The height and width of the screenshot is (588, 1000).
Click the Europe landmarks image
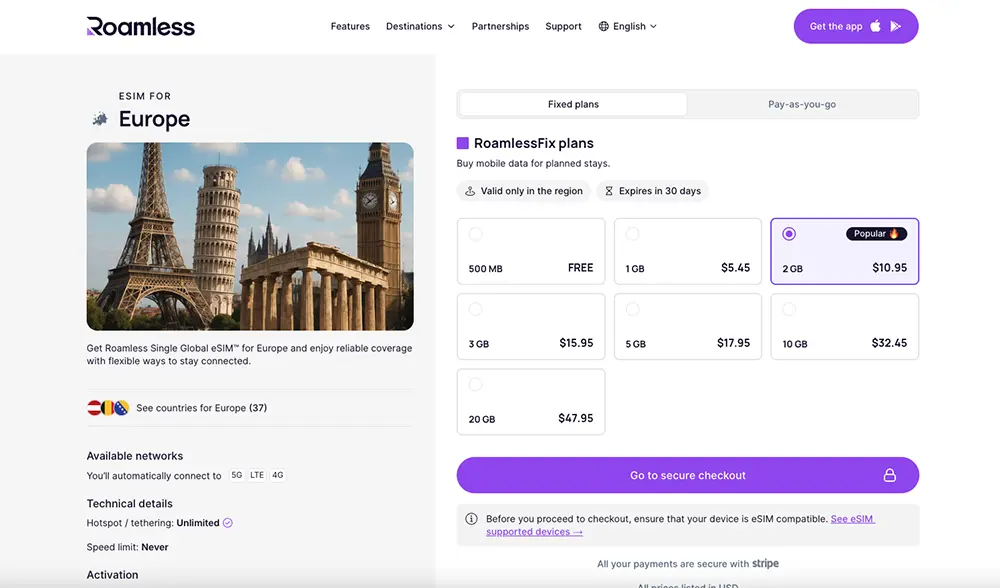250,236
